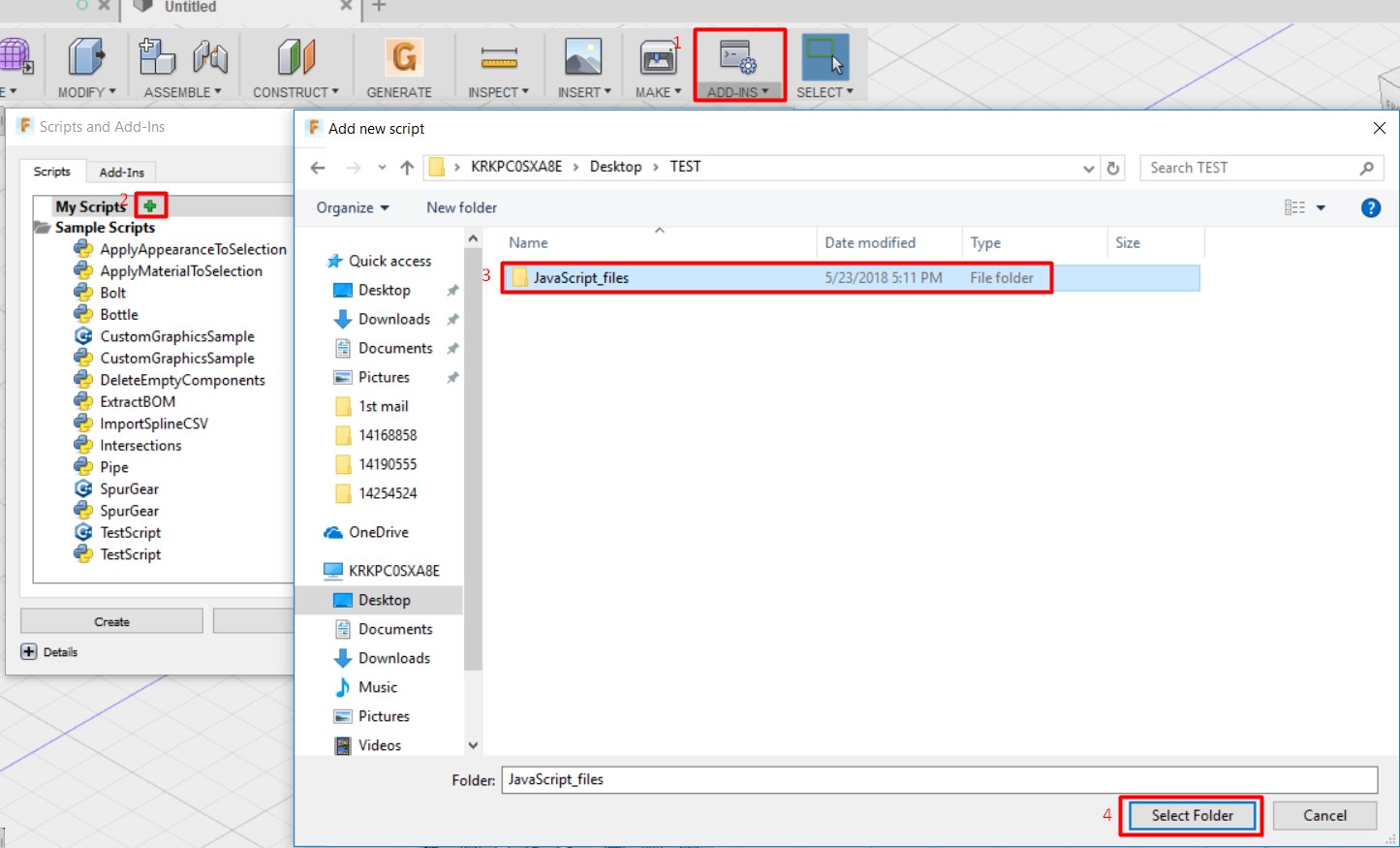Expand the views layout dropdown in file dialog

coord(1303,206)
